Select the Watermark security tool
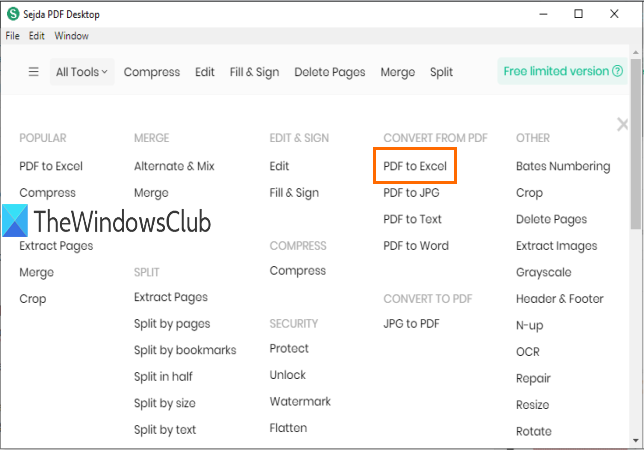The height and width of the screenshot is (450, 644). (x=301, y=402)
